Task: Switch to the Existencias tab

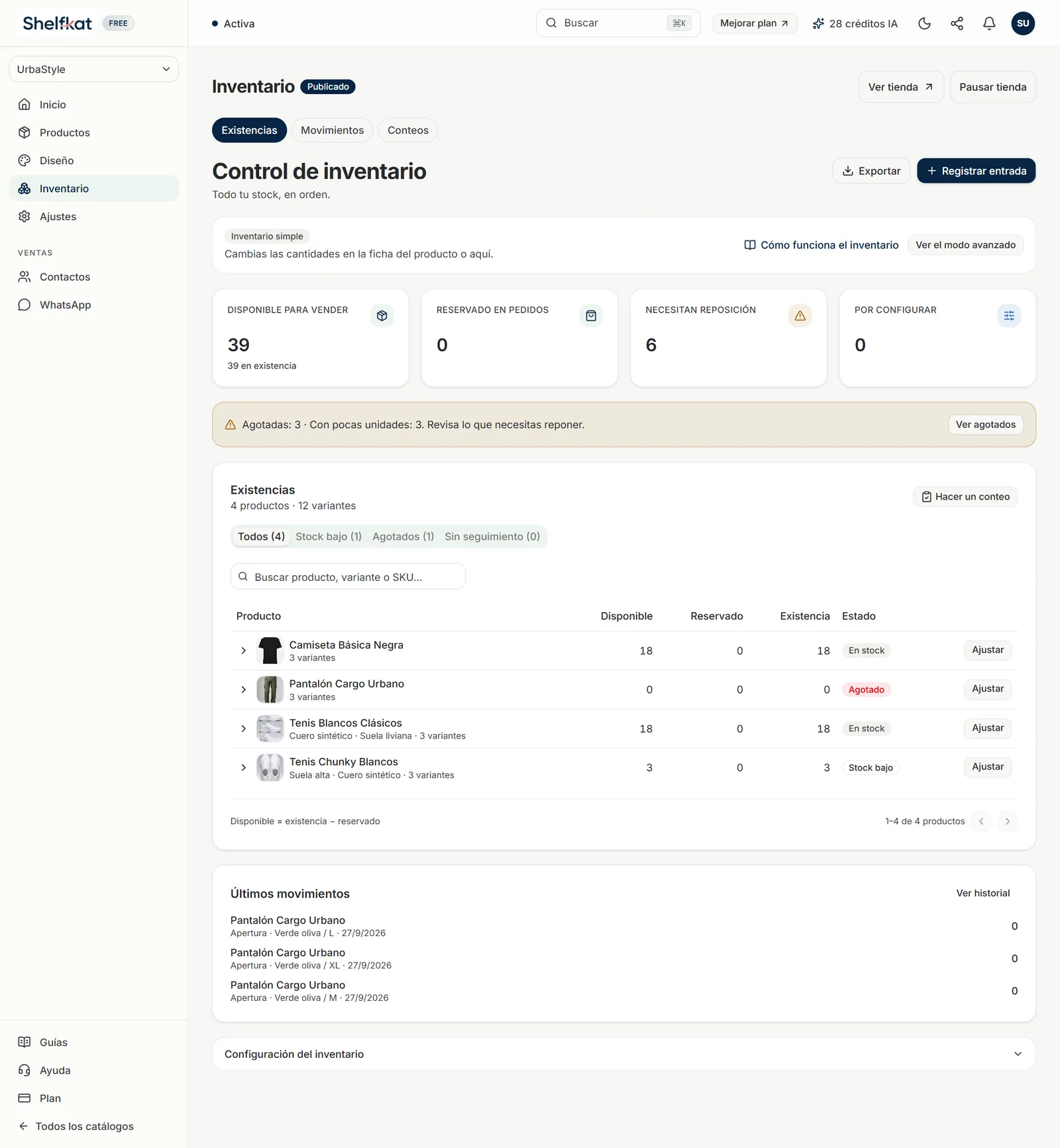Action: [249, 130]
